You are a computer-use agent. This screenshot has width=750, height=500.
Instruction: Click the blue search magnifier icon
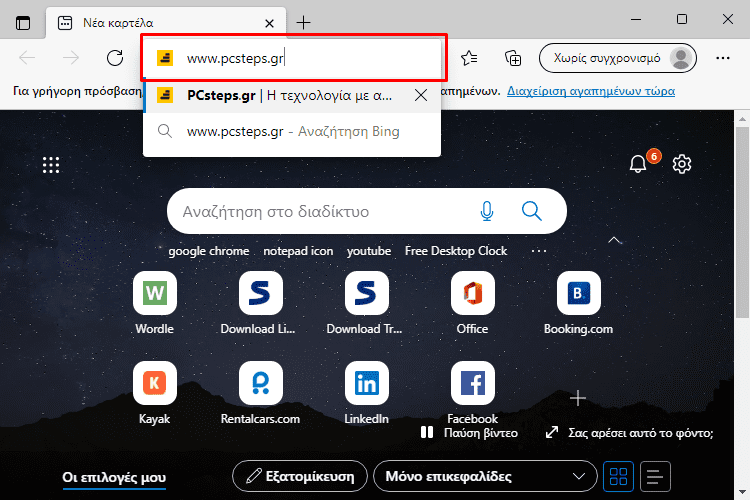pos(531,211)
